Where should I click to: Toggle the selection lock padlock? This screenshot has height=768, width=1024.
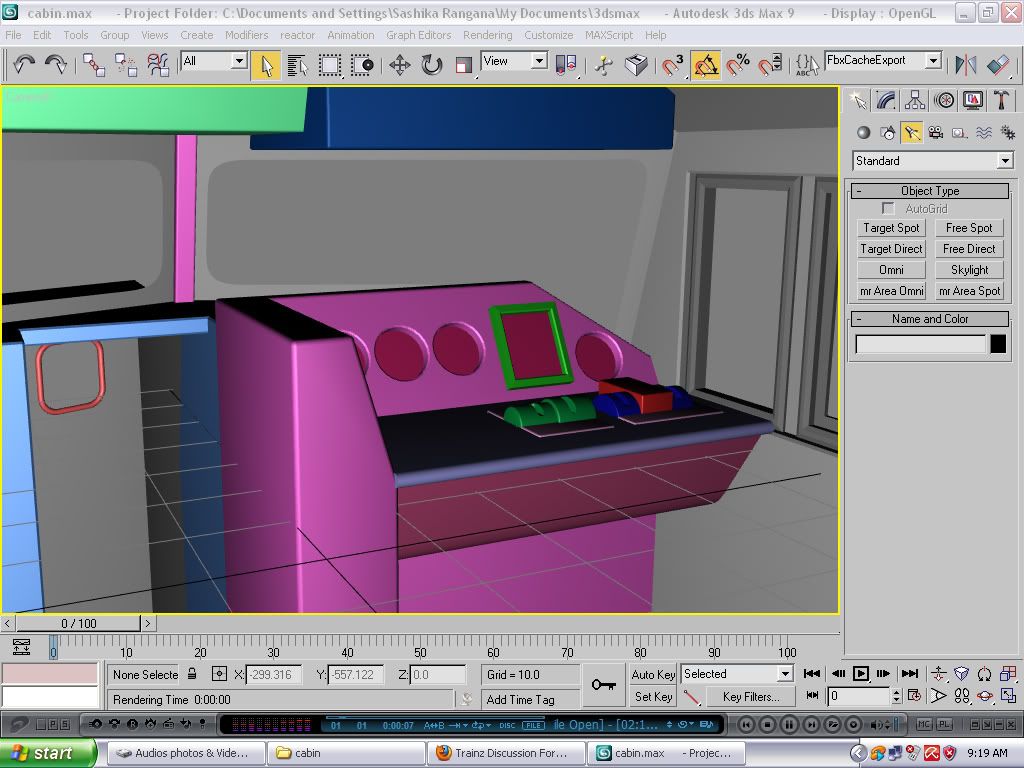pyautogui.click(x=192, y=673)
